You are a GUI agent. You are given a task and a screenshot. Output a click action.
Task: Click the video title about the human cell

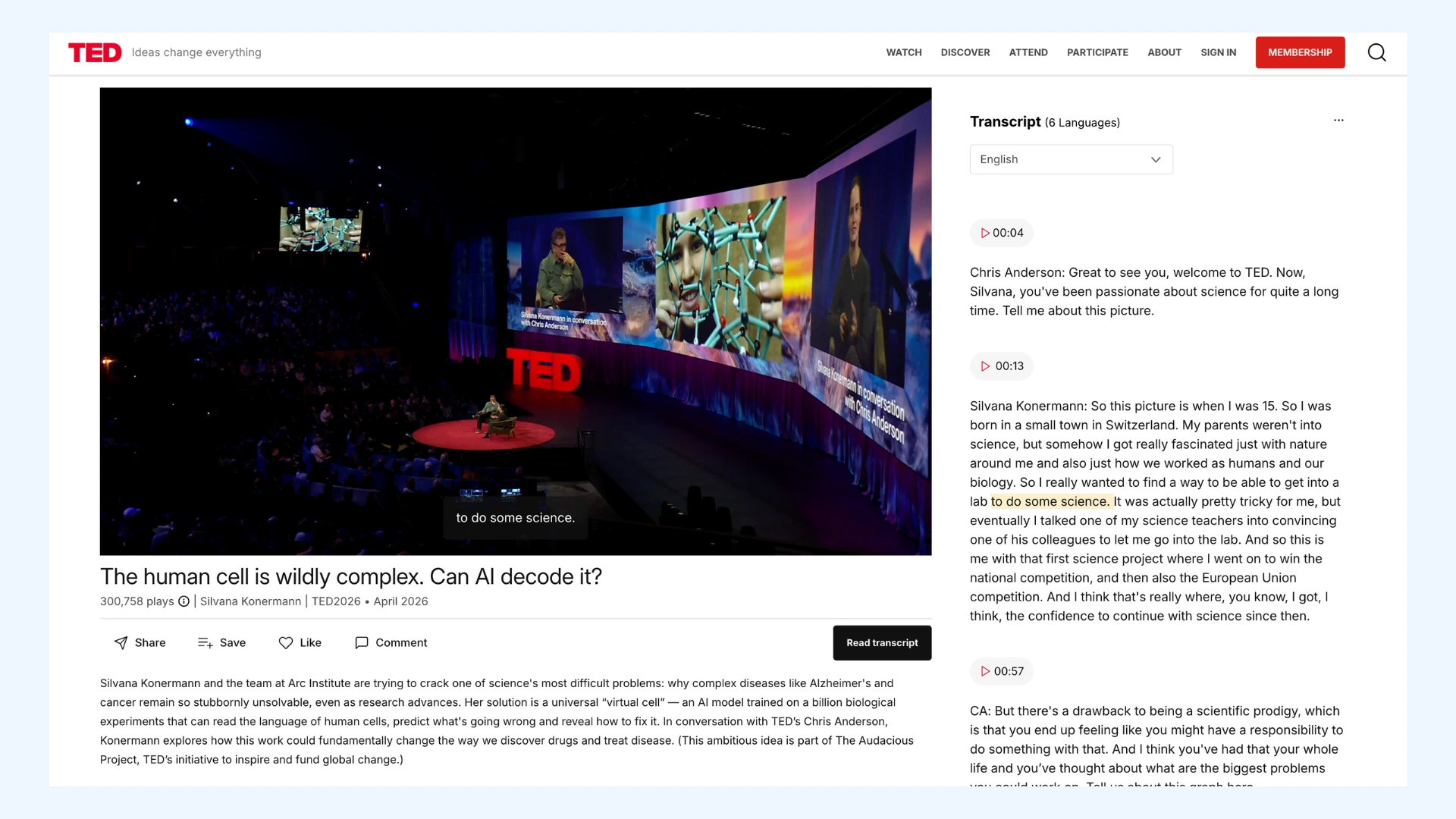coord(351,576)
